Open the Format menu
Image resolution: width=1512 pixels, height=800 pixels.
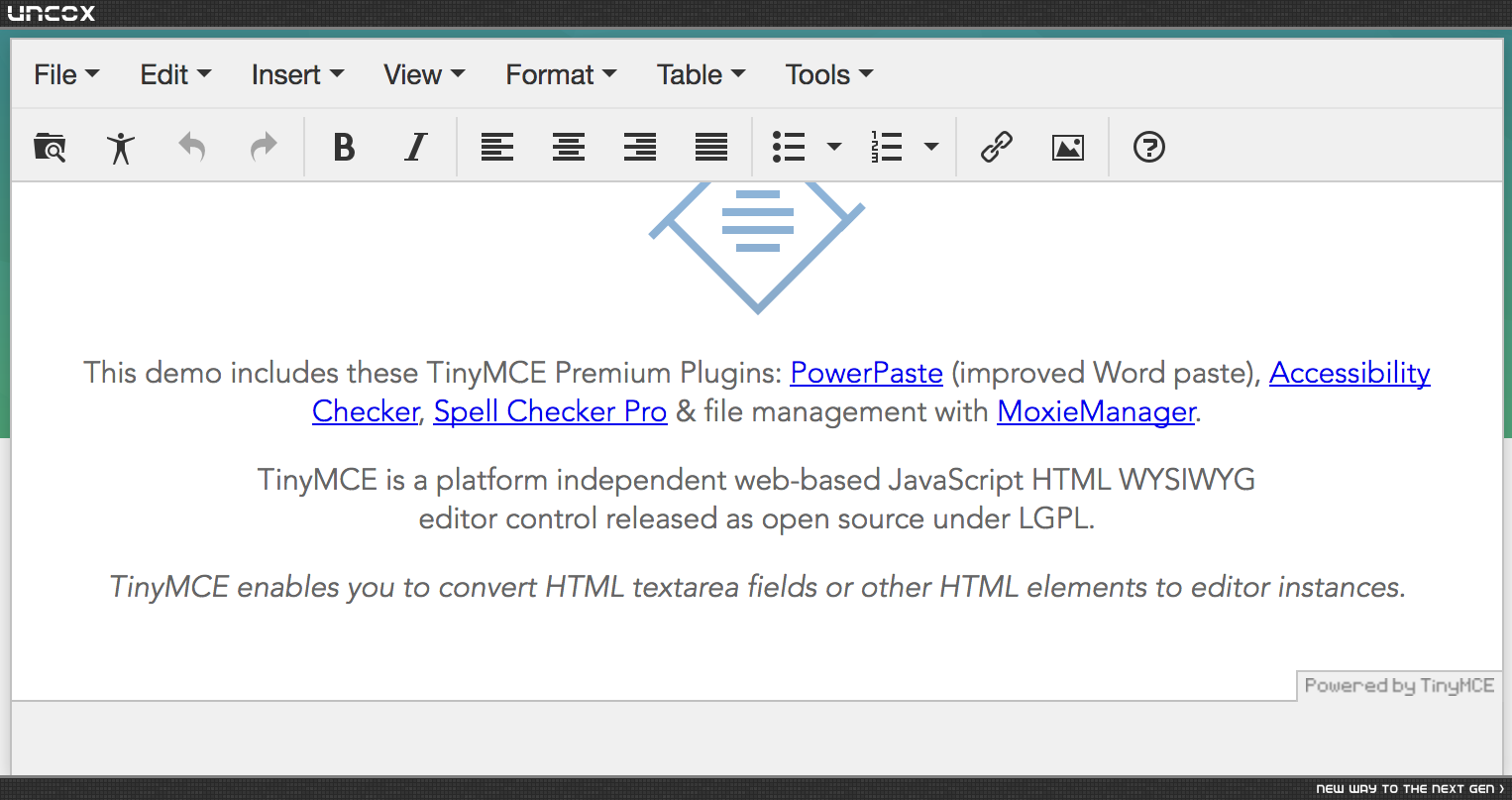pyautogui.click(x=561, y=74)
